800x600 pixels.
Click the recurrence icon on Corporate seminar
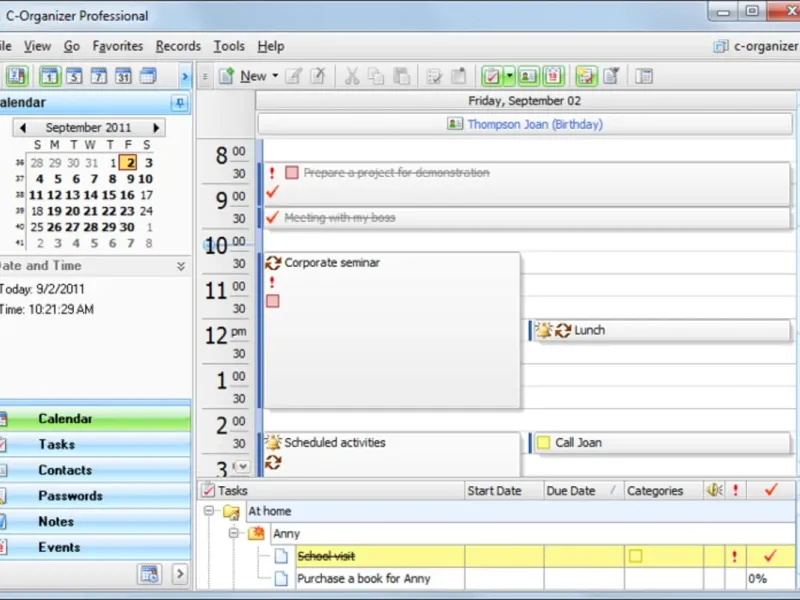[x=273, y=263]
